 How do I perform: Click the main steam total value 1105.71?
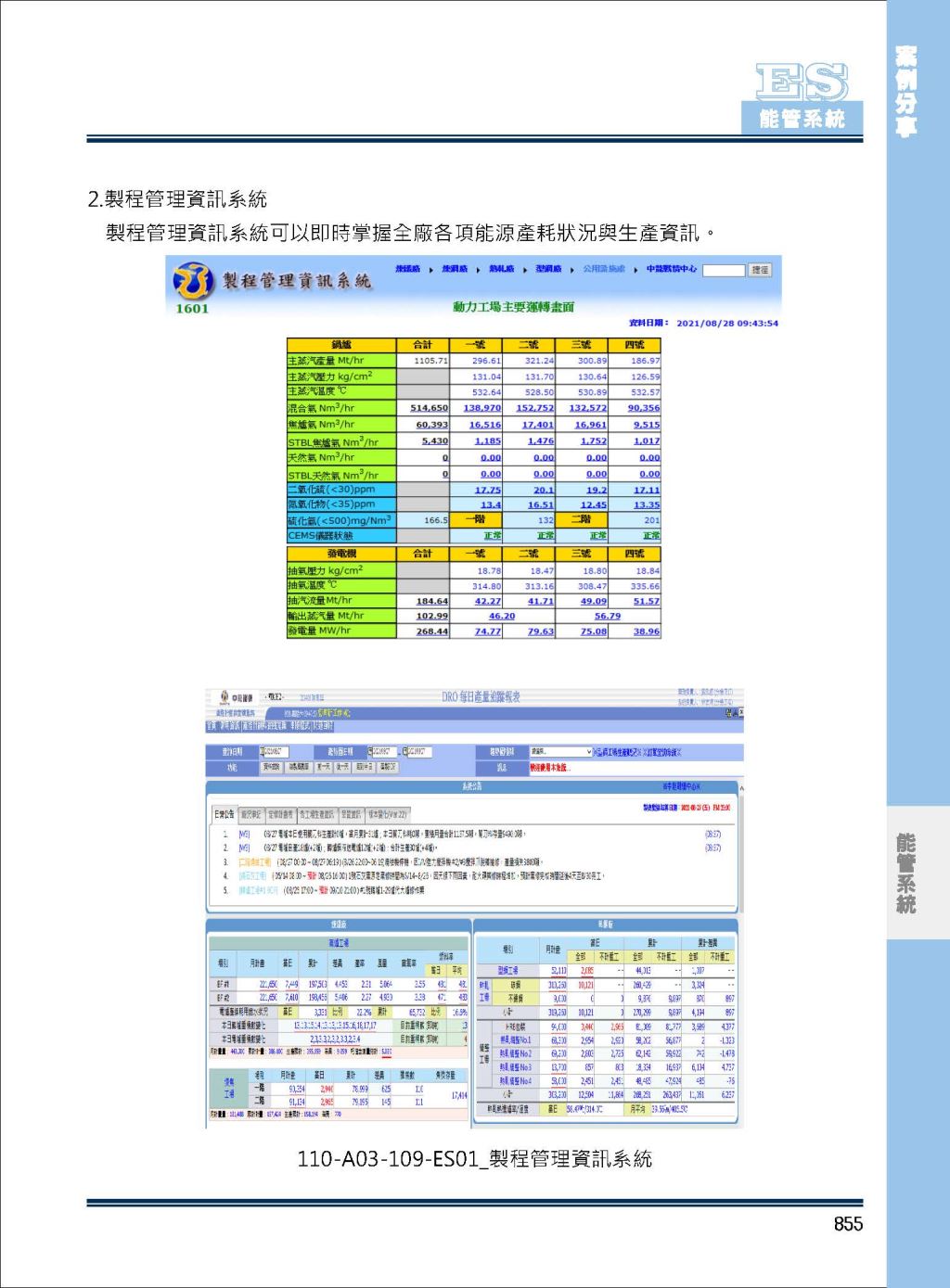[430, 361]
